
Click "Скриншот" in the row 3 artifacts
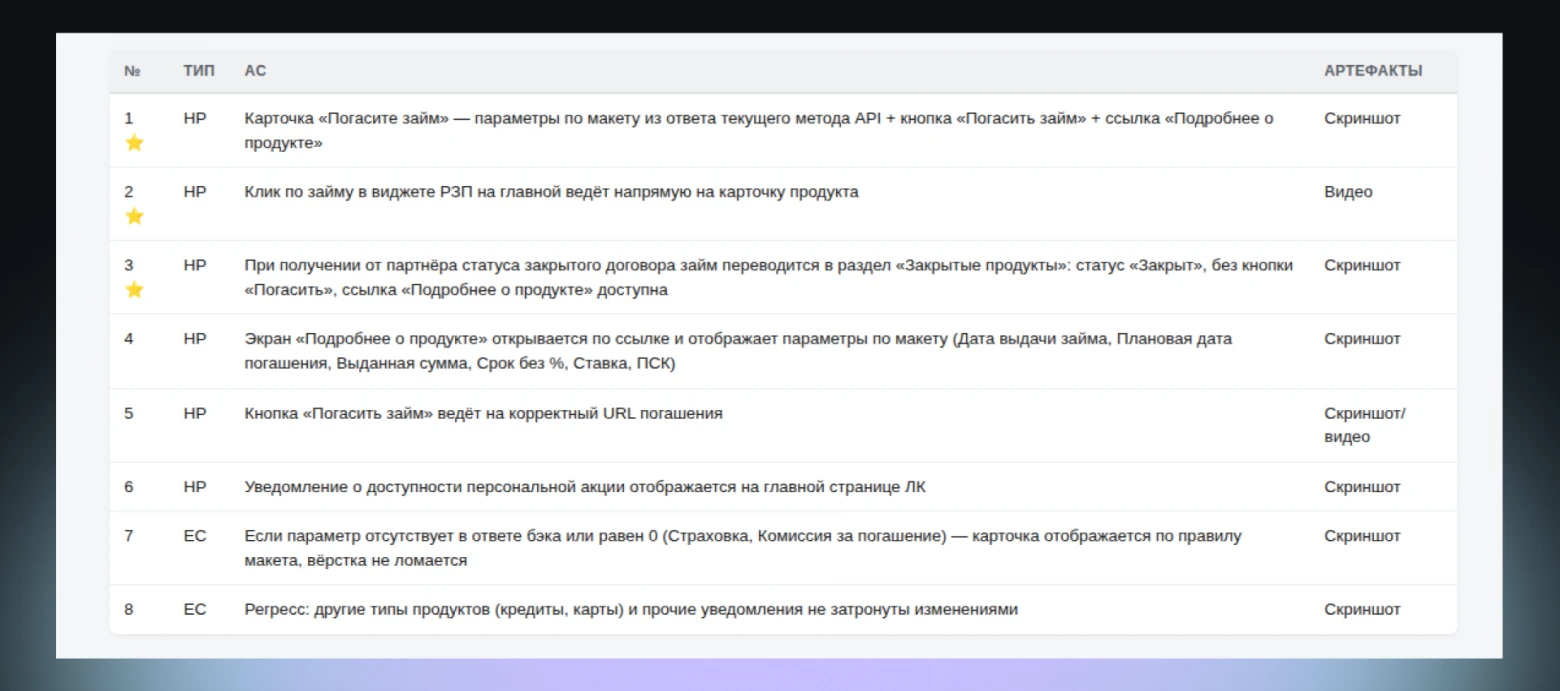[x=1362, y=265]
